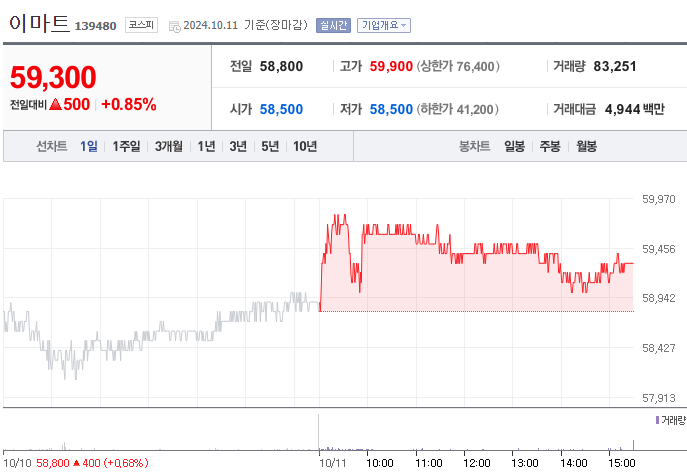
Task: Click the upper limit 상한가 76,400
Action: click(x=458, y=66)
